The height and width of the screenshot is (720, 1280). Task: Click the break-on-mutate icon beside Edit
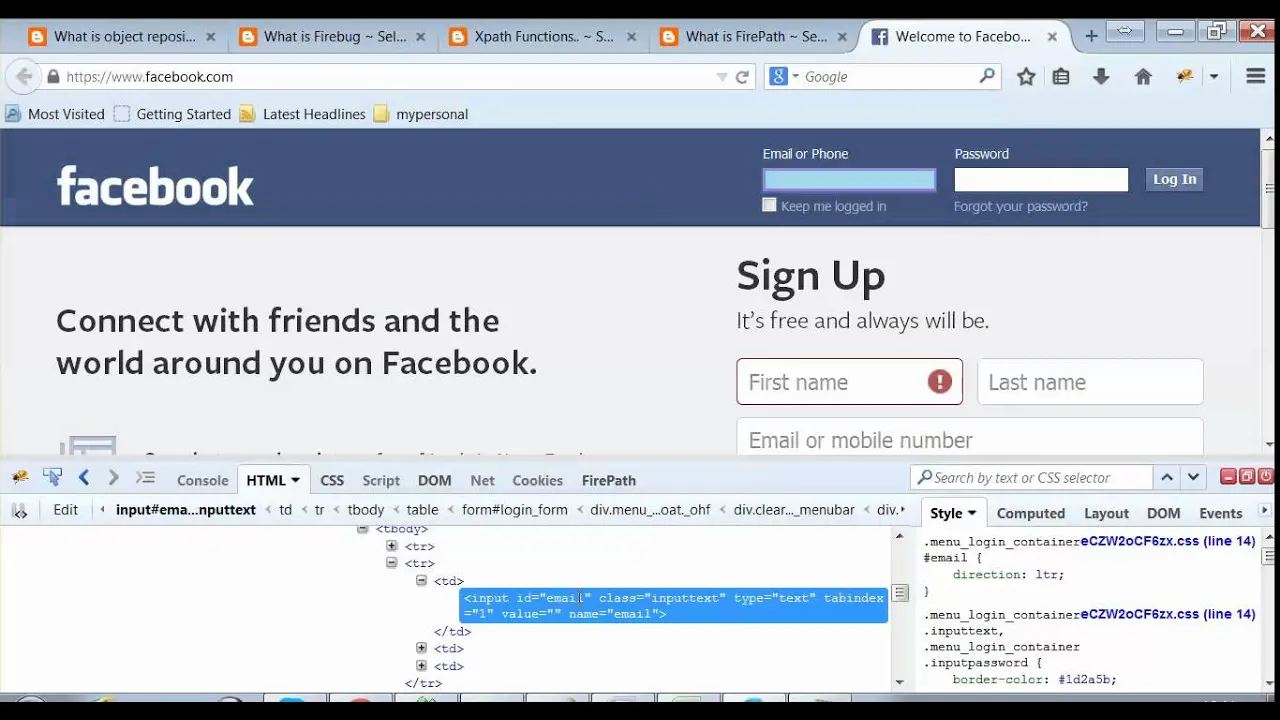pos(20,511)
